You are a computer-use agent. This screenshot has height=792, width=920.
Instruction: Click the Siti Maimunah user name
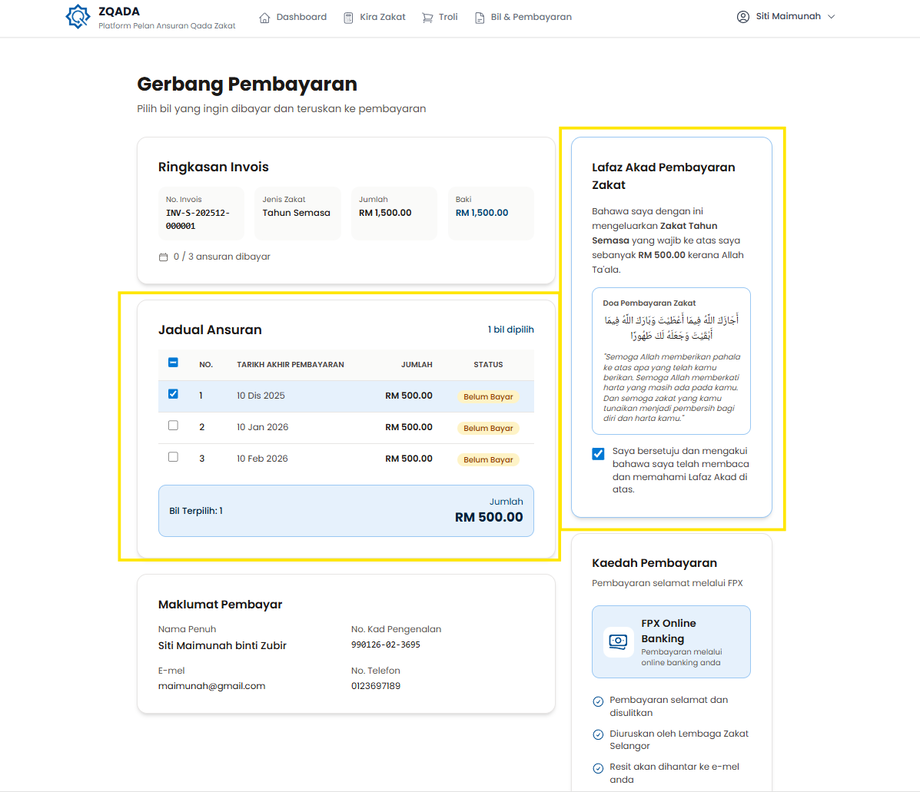(788, 16)
